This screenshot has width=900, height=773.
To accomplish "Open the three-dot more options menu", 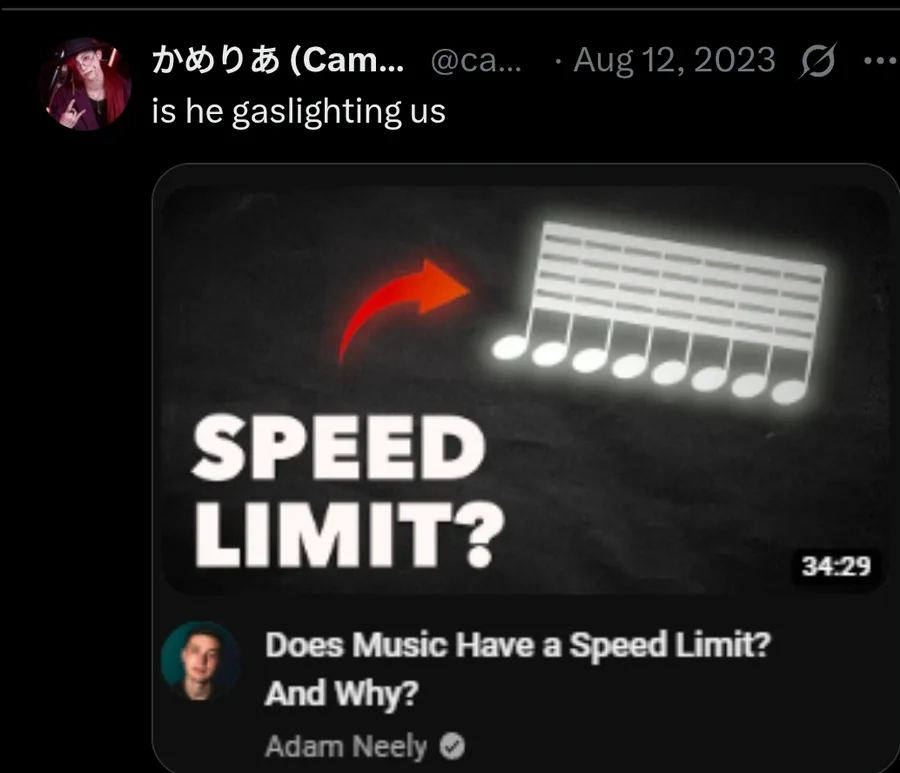I will (881, 60).
